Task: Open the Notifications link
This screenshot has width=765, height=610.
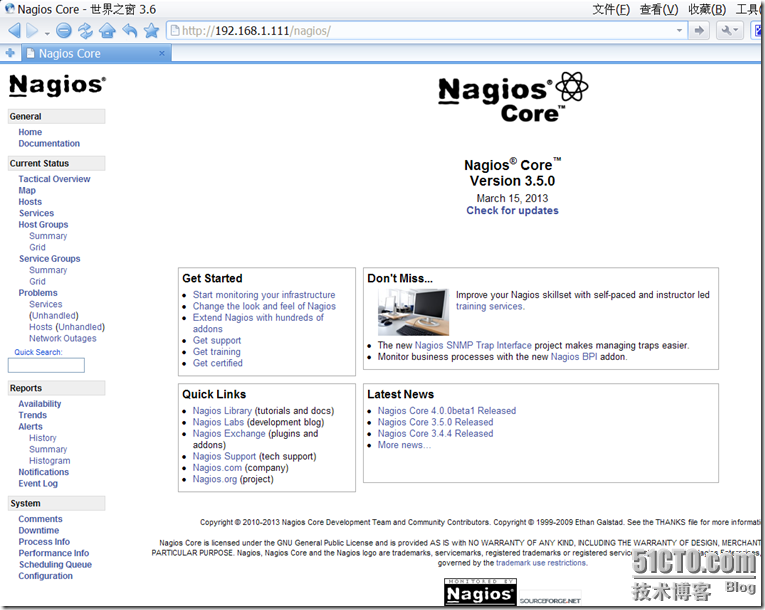Action: coord(43,472)
